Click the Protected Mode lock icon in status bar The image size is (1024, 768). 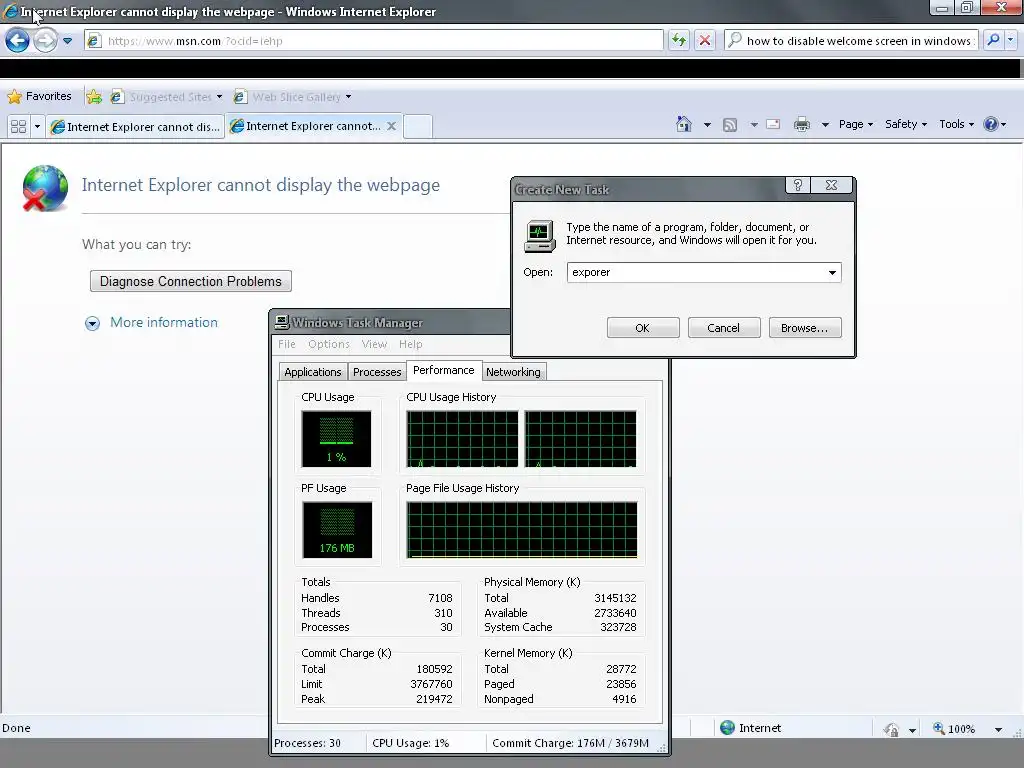tap(891, 729)
